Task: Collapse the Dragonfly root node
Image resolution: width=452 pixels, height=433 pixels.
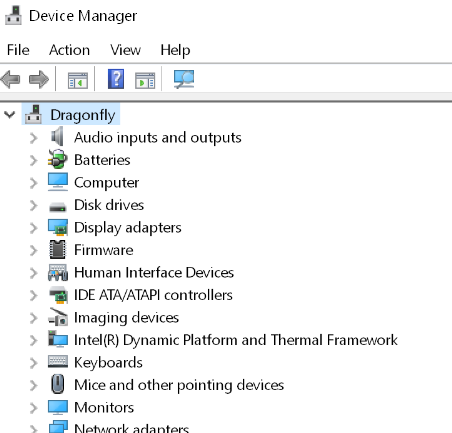Action: click(x=10, y=115)
